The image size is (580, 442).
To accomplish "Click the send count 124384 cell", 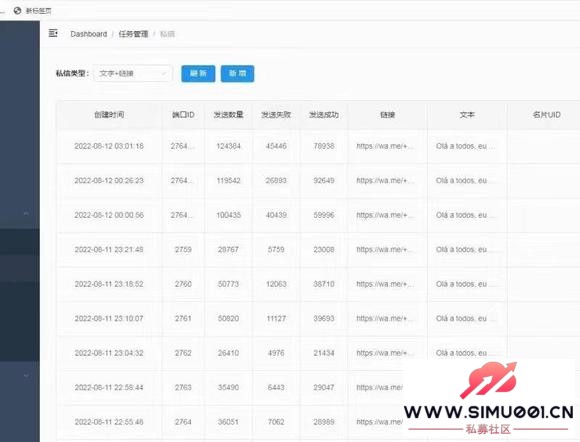I will coord(228,146).
